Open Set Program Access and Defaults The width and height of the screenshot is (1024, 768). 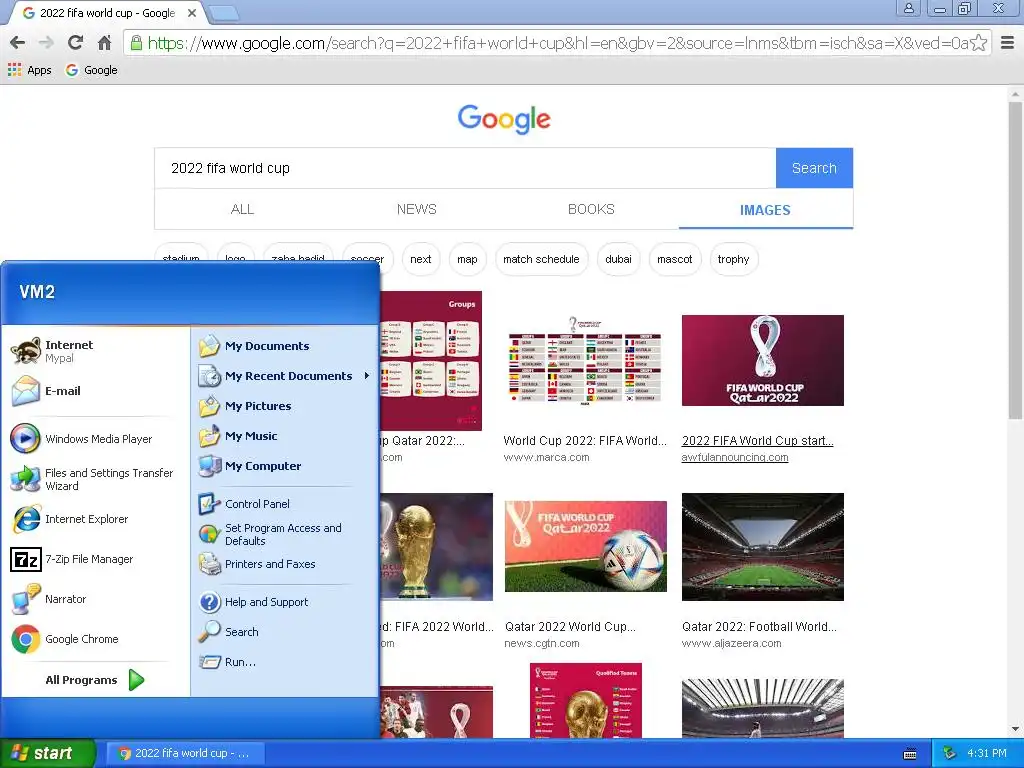point(284,534)
